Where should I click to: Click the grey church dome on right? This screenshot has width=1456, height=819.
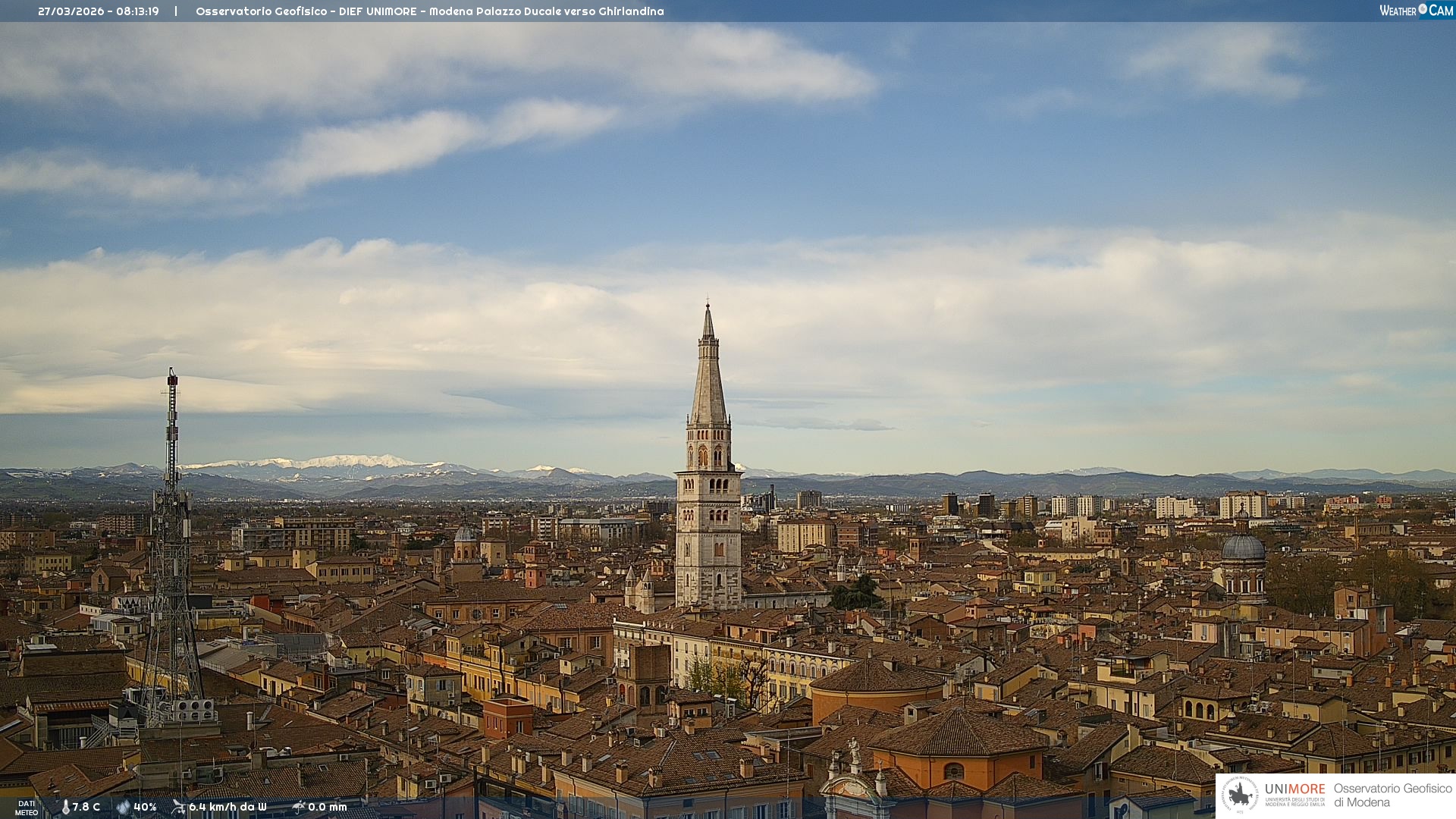click(1243, 548)
